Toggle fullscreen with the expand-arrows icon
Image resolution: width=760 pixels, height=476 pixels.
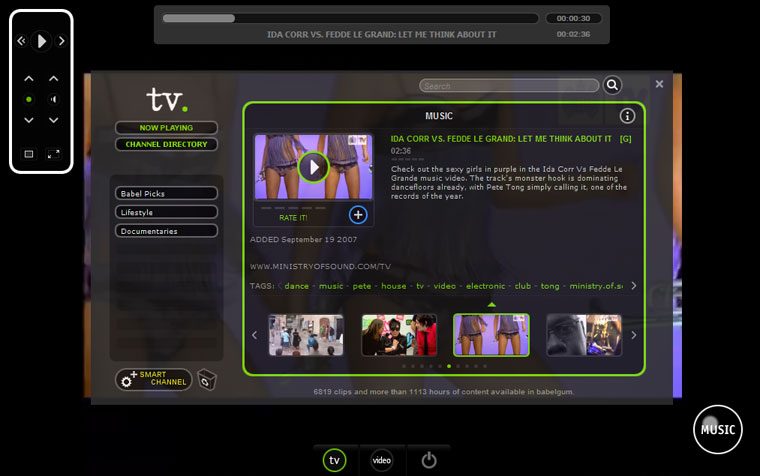tap(54, 154)
